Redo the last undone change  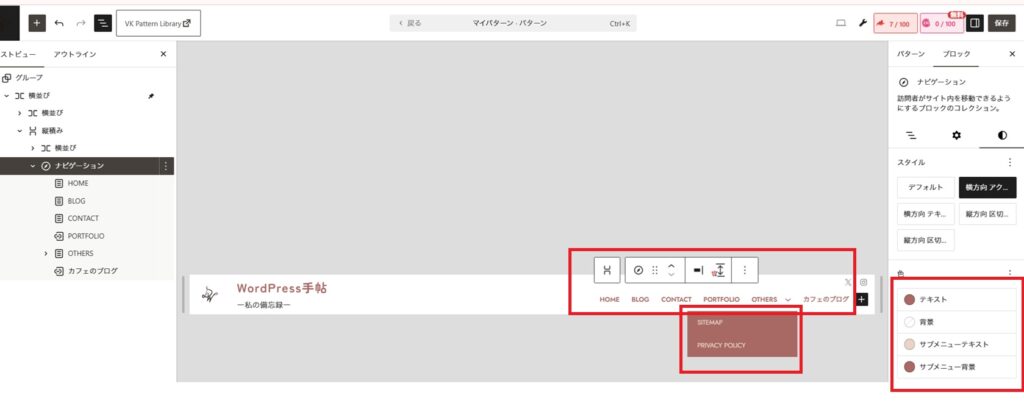coord(81,23)
